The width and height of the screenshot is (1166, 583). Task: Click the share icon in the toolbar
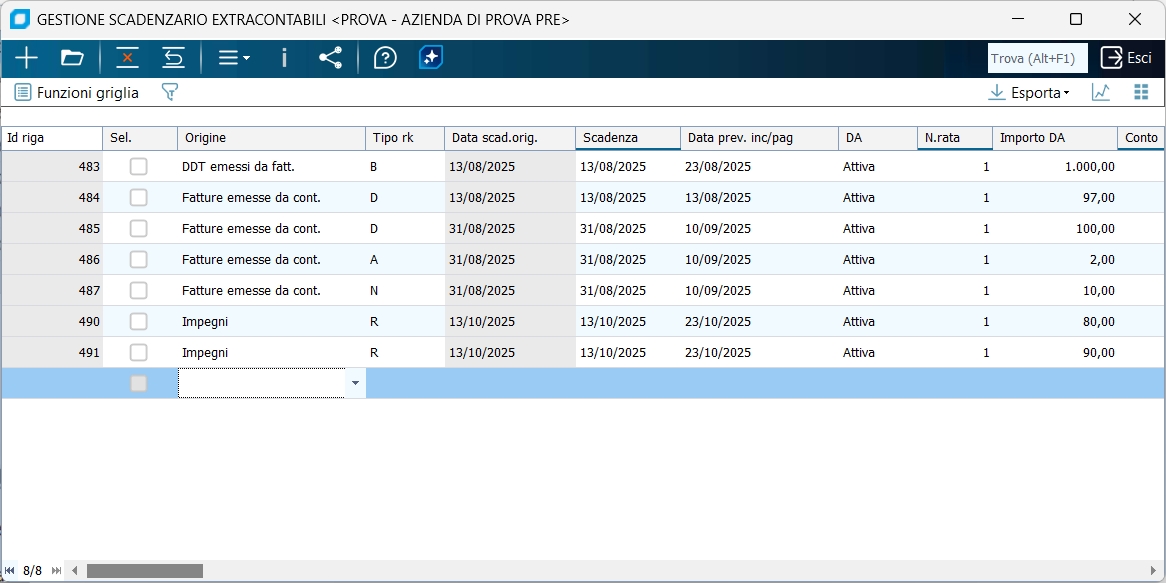[x=330, y=58]
